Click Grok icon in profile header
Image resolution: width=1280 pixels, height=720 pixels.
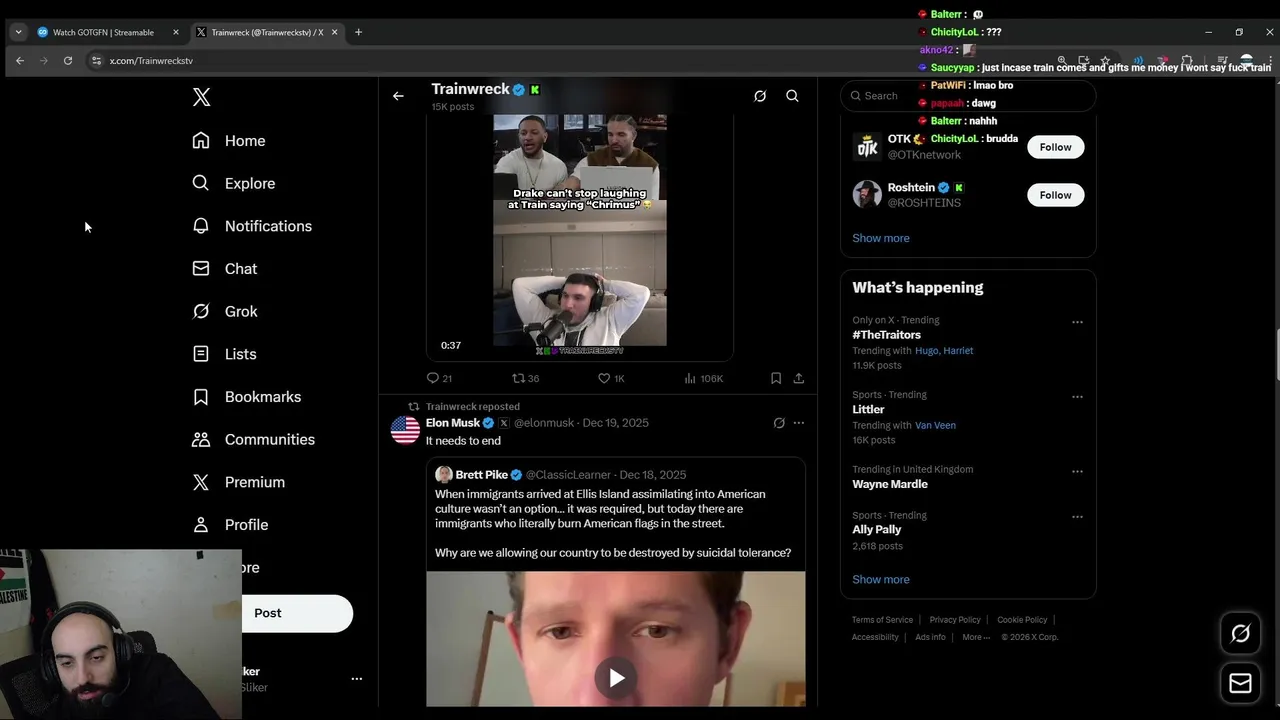pos(760,96)
